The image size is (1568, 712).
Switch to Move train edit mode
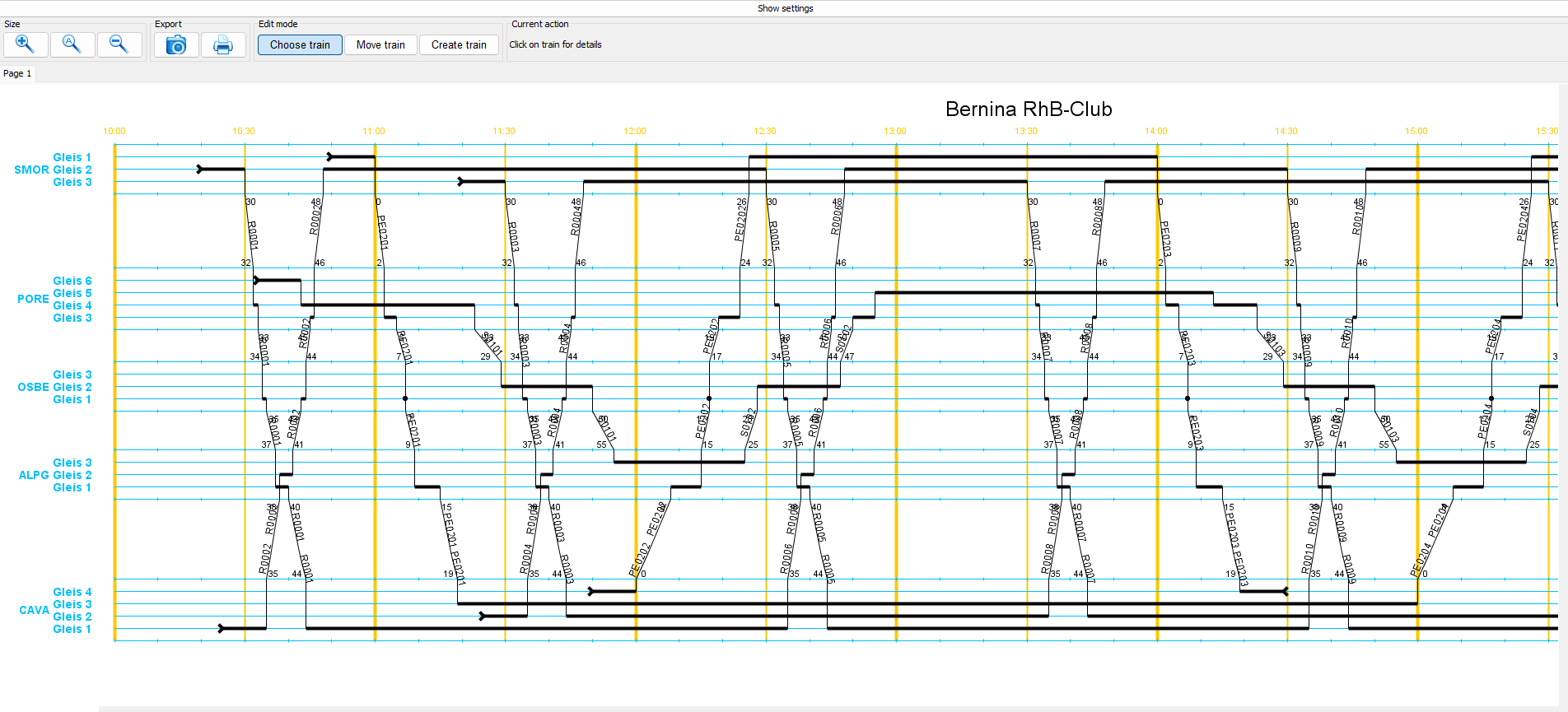point(380,44)
